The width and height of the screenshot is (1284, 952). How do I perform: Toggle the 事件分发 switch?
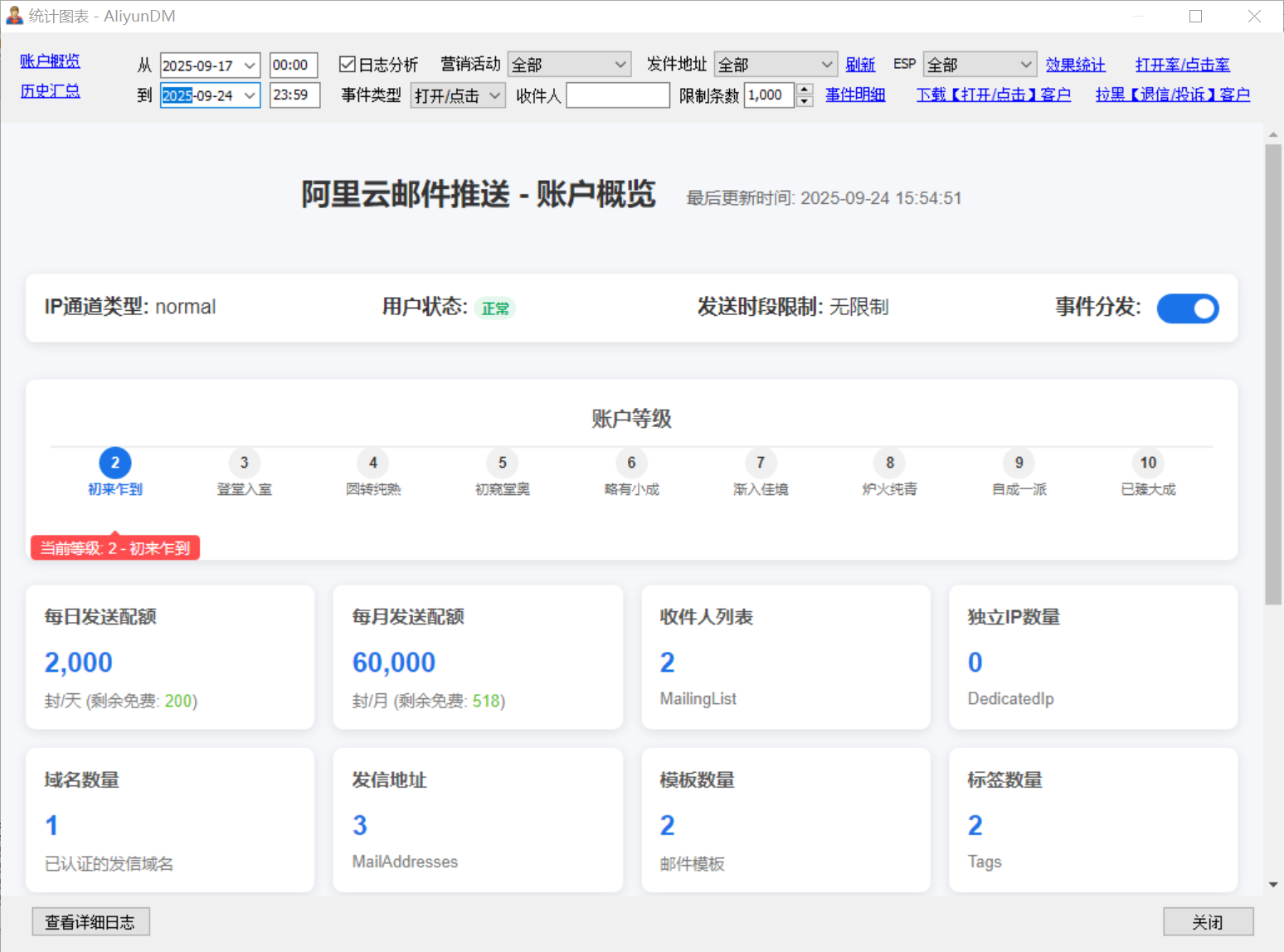coord(1187,308)
